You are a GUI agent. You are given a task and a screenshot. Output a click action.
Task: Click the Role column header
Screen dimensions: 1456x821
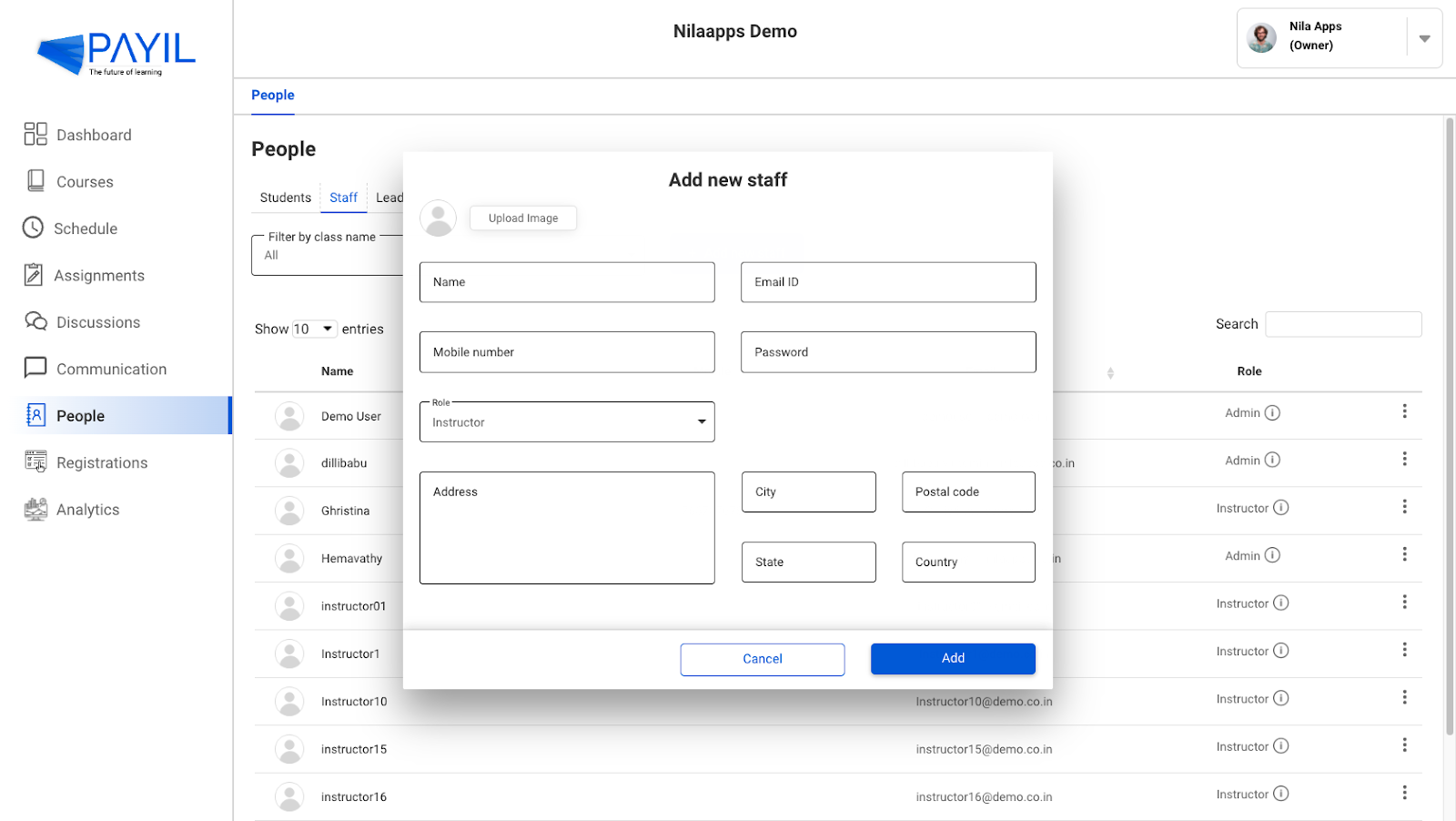[1249, 371]
